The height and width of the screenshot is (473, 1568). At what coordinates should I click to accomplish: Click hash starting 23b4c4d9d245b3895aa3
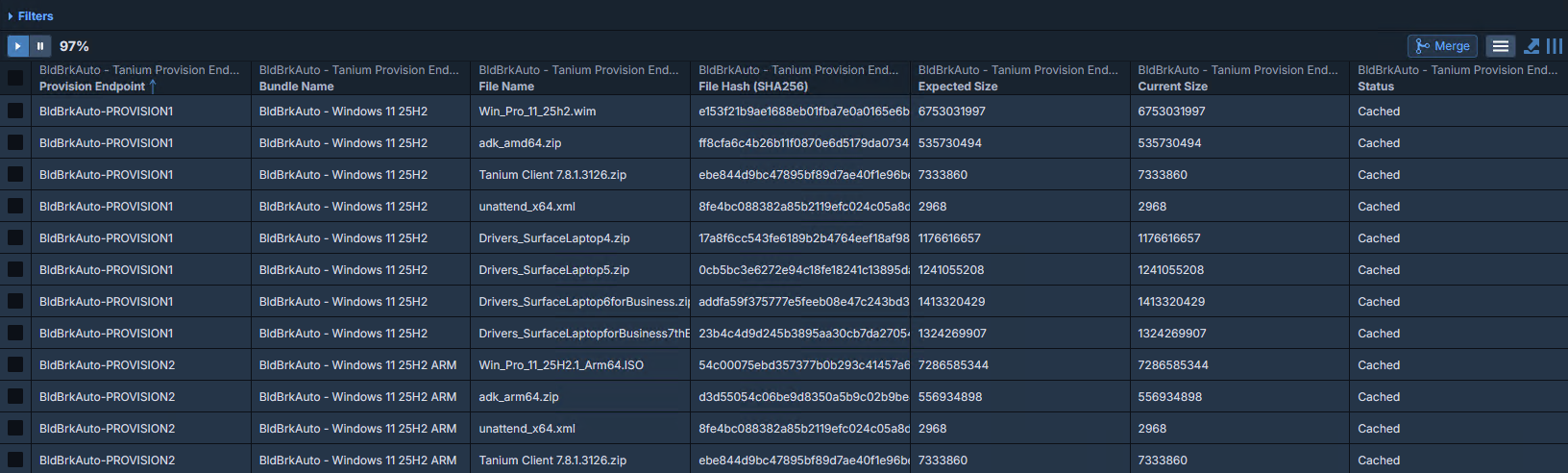click(x=803, y=334)
